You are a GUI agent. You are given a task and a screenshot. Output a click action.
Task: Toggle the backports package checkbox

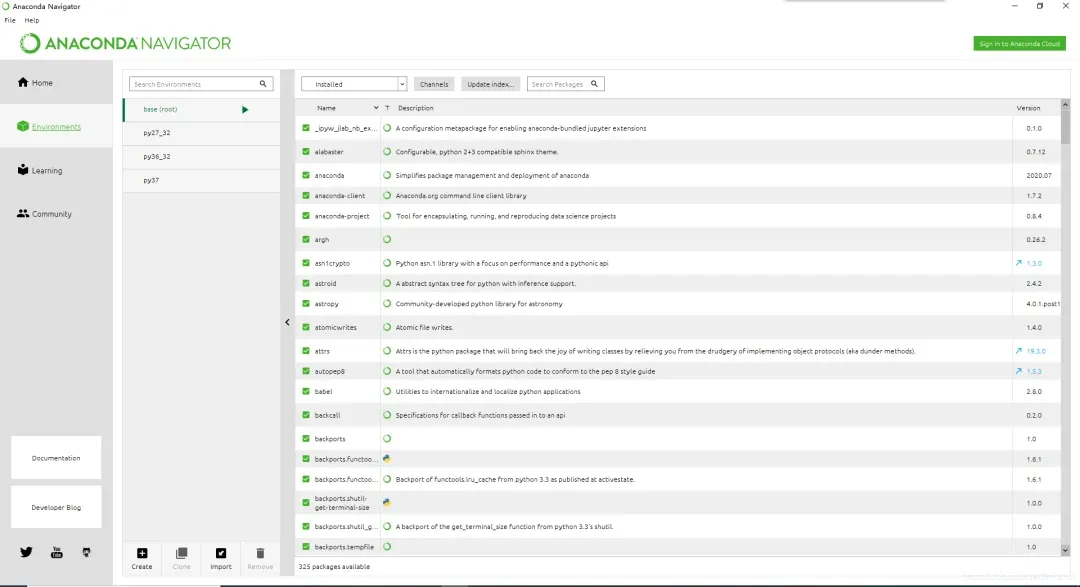click(x=306, y=439)
